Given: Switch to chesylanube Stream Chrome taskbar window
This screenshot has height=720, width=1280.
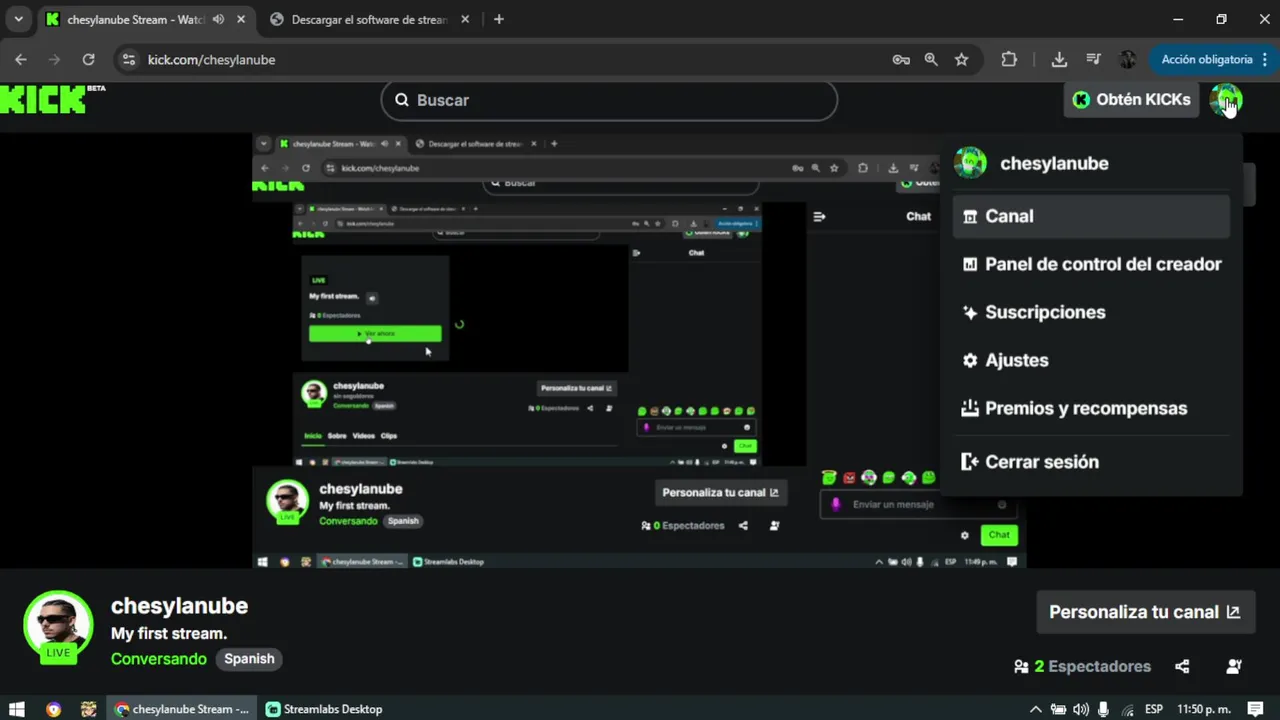Looking at the screenshot, I should coord(182,709).
